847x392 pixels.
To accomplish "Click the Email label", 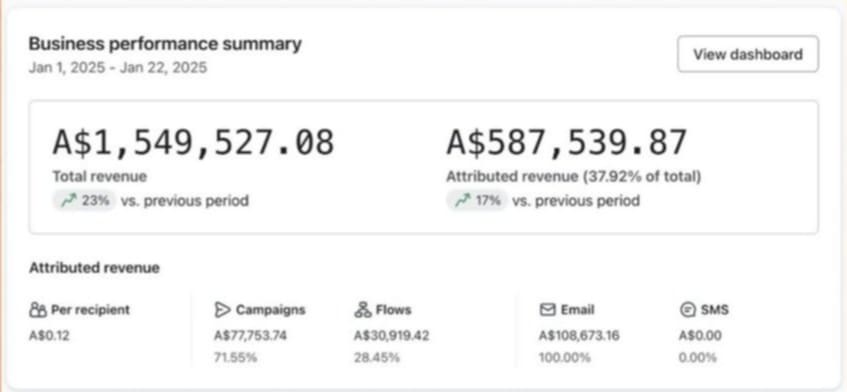I will click(x=577, y=310).
